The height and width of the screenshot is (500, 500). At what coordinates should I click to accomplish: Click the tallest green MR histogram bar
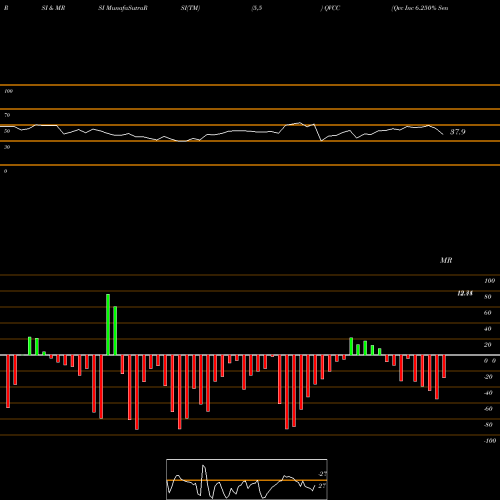[108, 324]
